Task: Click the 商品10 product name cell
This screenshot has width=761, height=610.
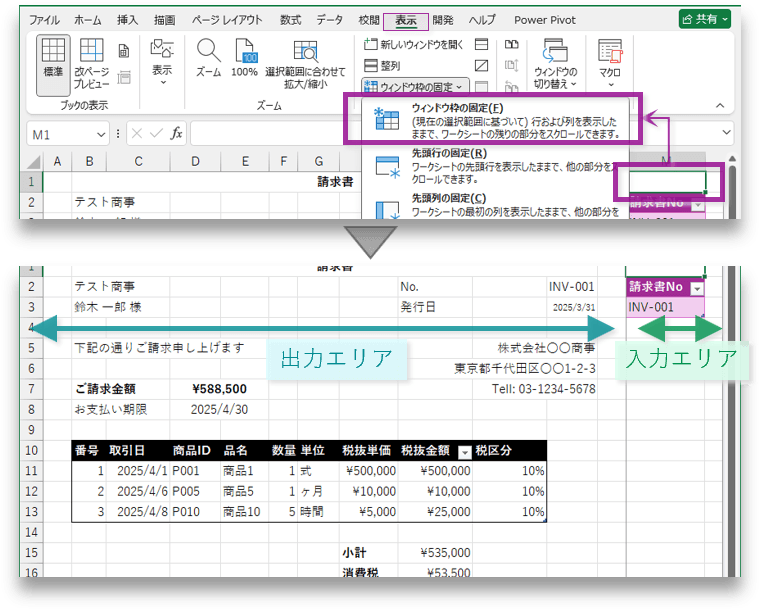Action: 245,511
